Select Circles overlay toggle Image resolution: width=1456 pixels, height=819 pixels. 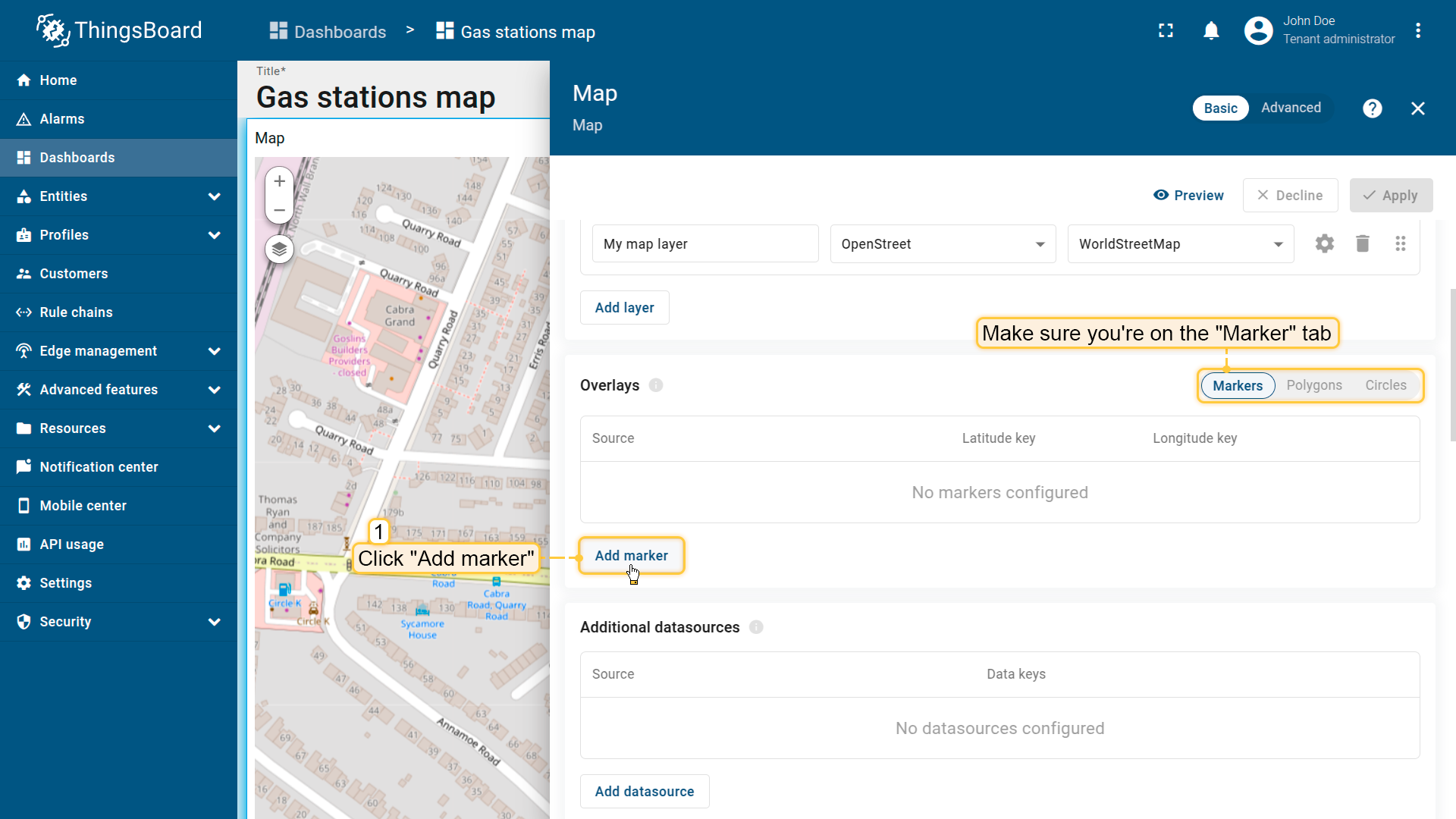1385,385
